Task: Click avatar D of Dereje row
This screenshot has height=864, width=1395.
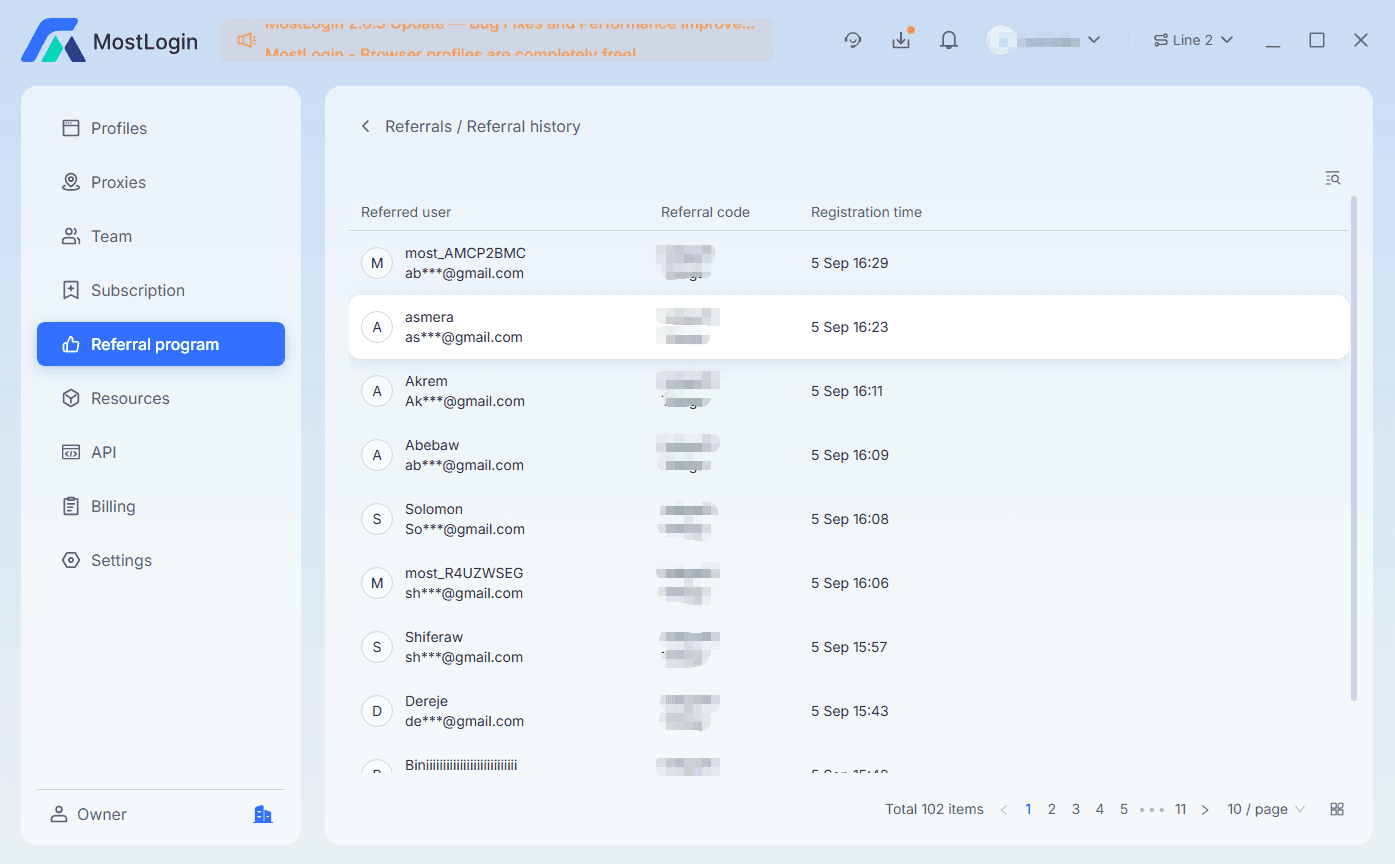Action: point(377,711)
